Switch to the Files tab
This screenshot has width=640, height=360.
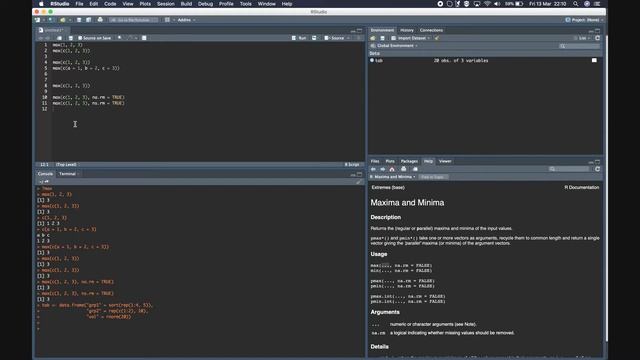375,161
